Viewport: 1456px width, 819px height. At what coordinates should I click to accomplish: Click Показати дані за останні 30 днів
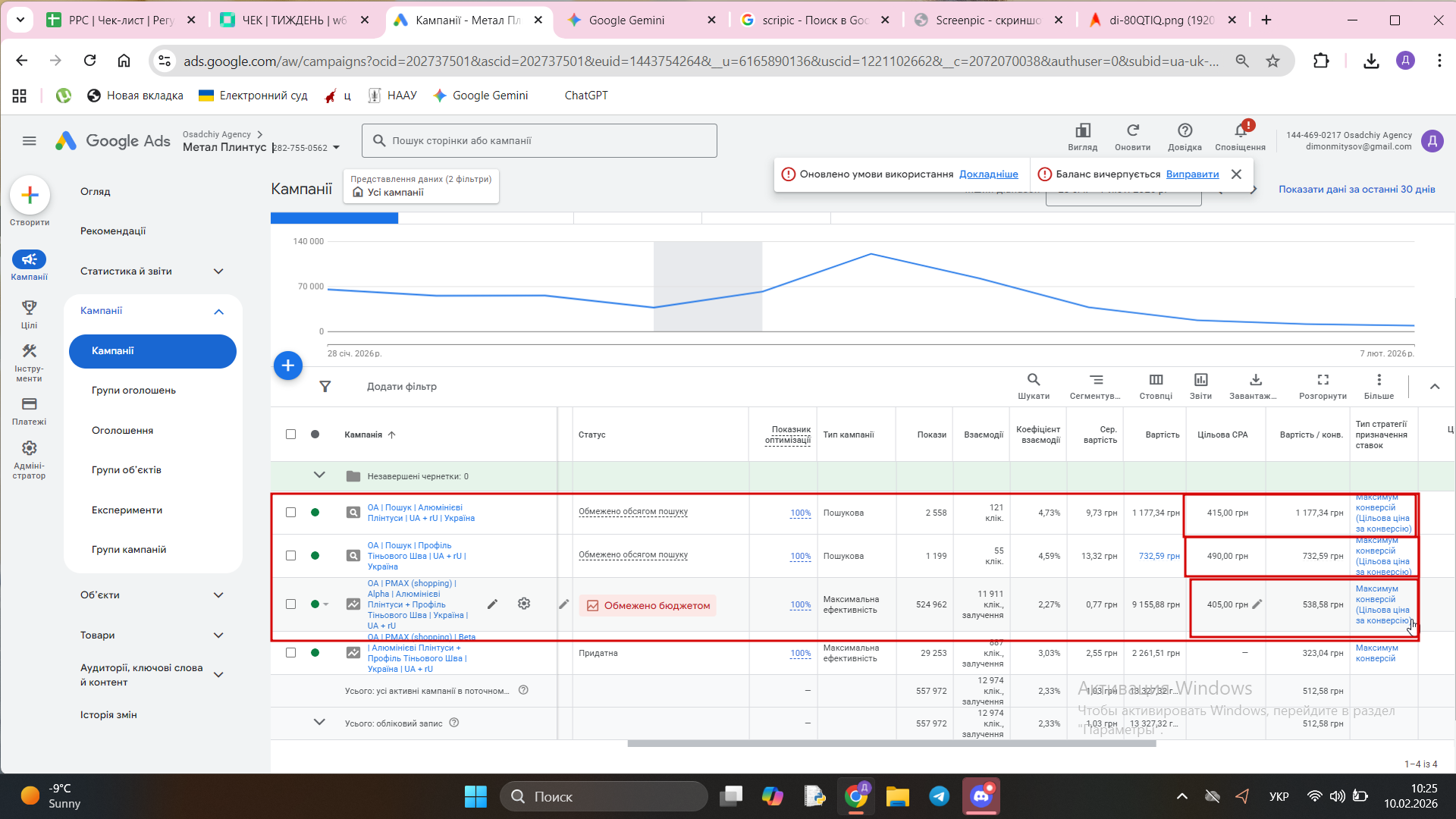[1357, 190]
